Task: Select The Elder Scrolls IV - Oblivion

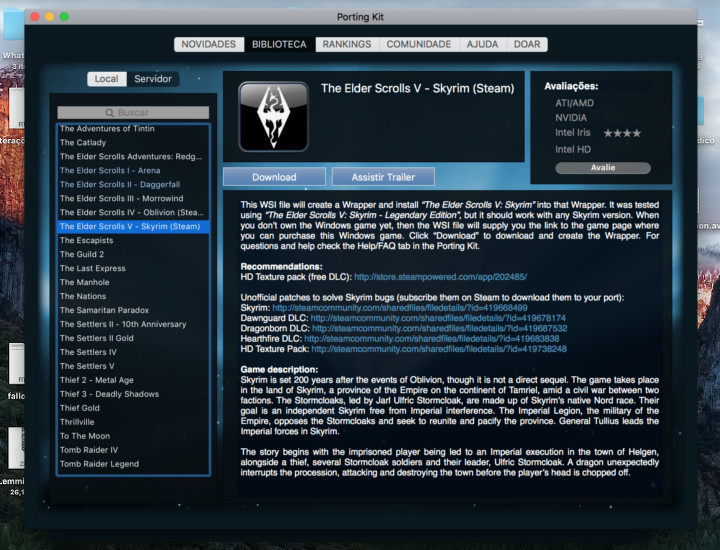Action: click(133, 213)
